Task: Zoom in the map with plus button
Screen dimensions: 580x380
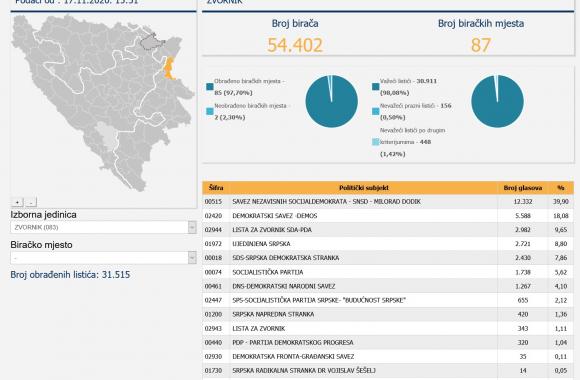Action: pos(17,202)
